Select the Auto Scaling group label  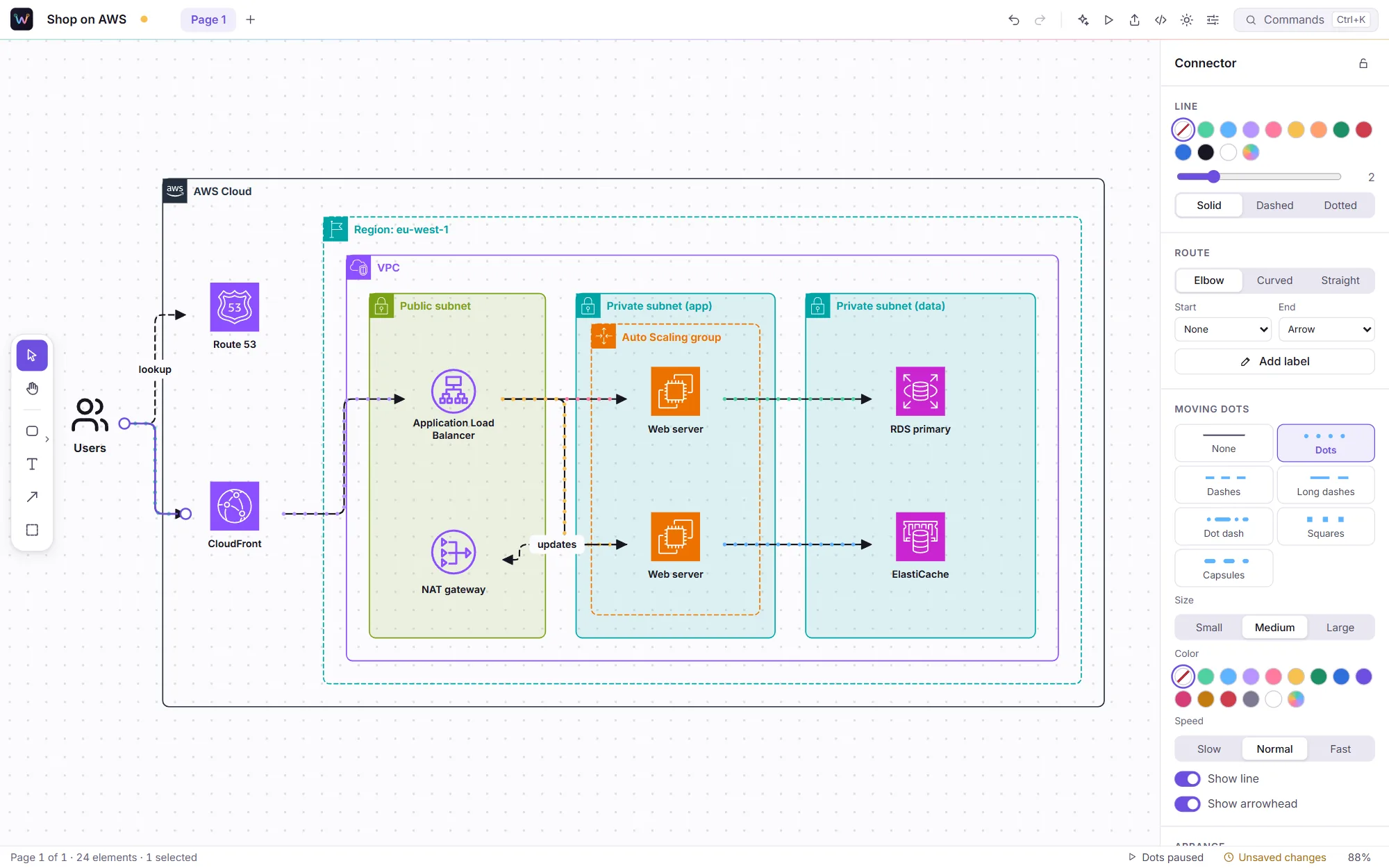pos(671,337)
